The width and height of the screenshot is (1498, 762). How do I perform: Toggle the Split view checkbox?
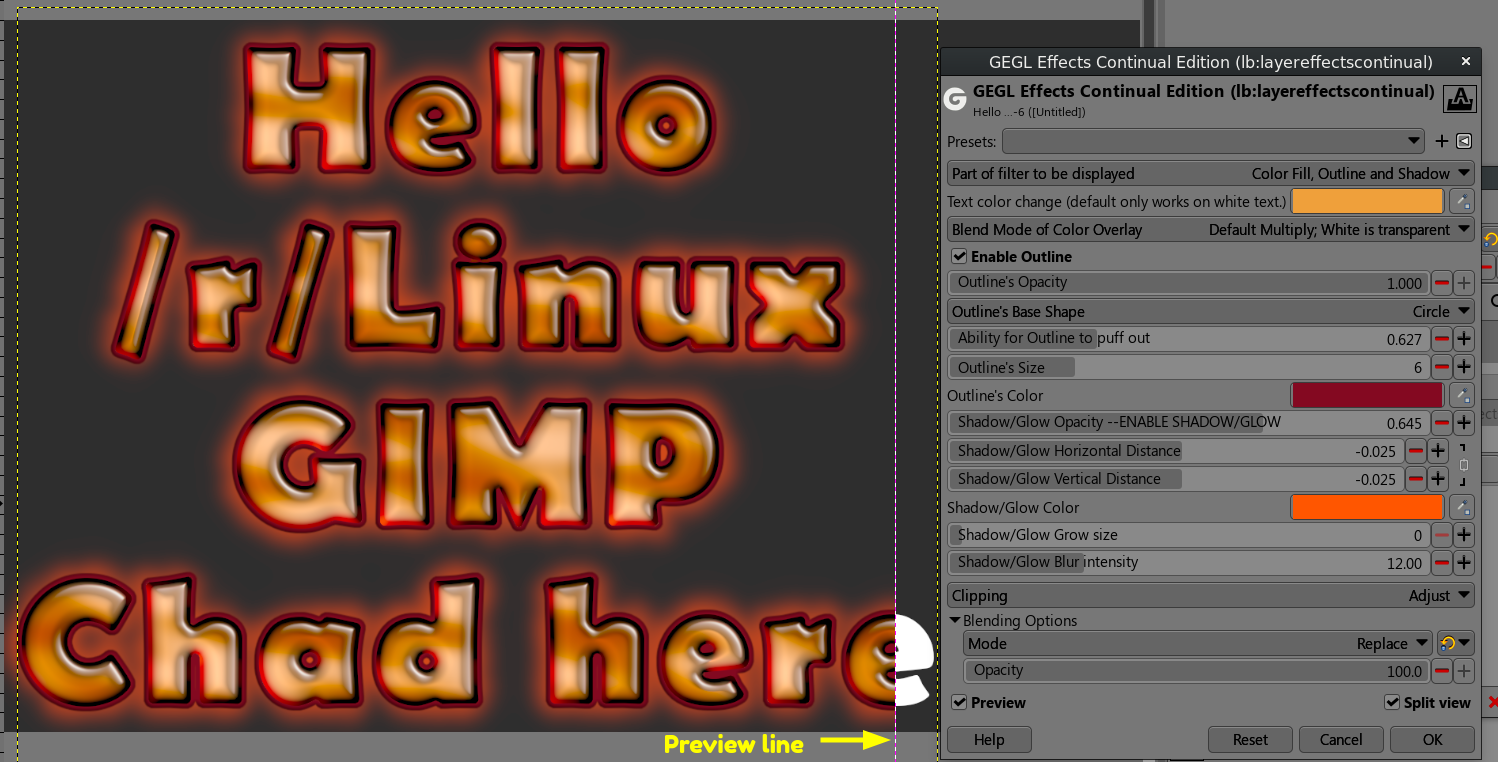click(1392, 703)
